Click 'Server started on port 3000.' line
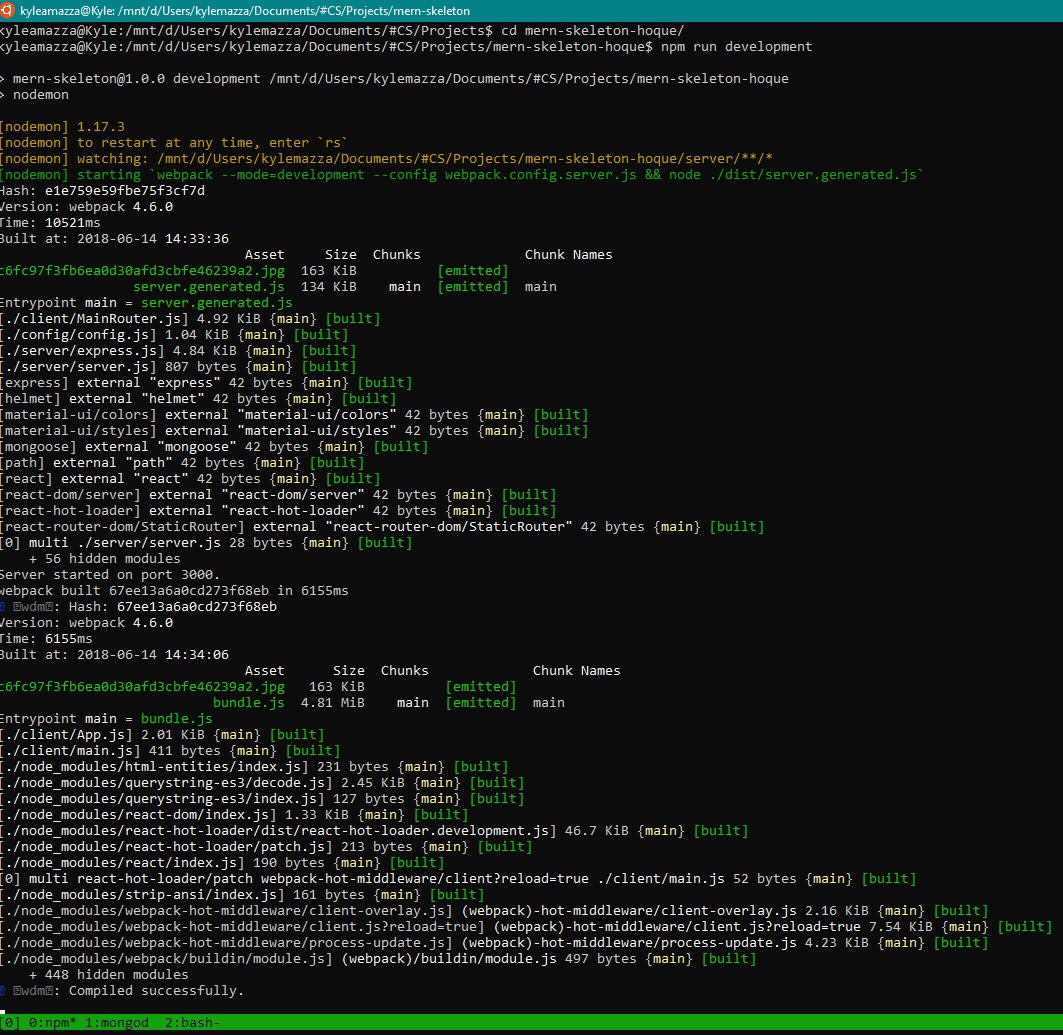This screenshot has height=1035, width=1063. pos(110,575)
